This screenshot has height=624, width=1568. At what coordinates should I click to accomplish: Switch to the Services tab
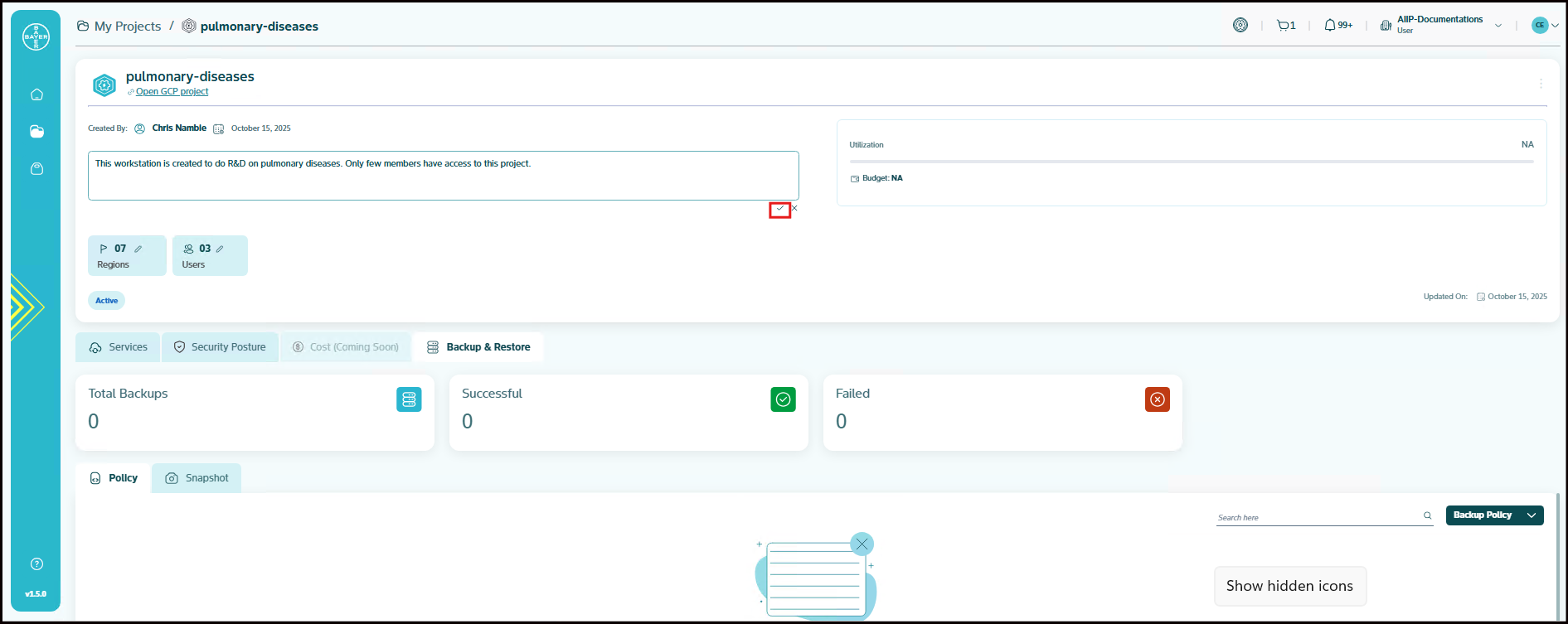click(x=119, y=347)
